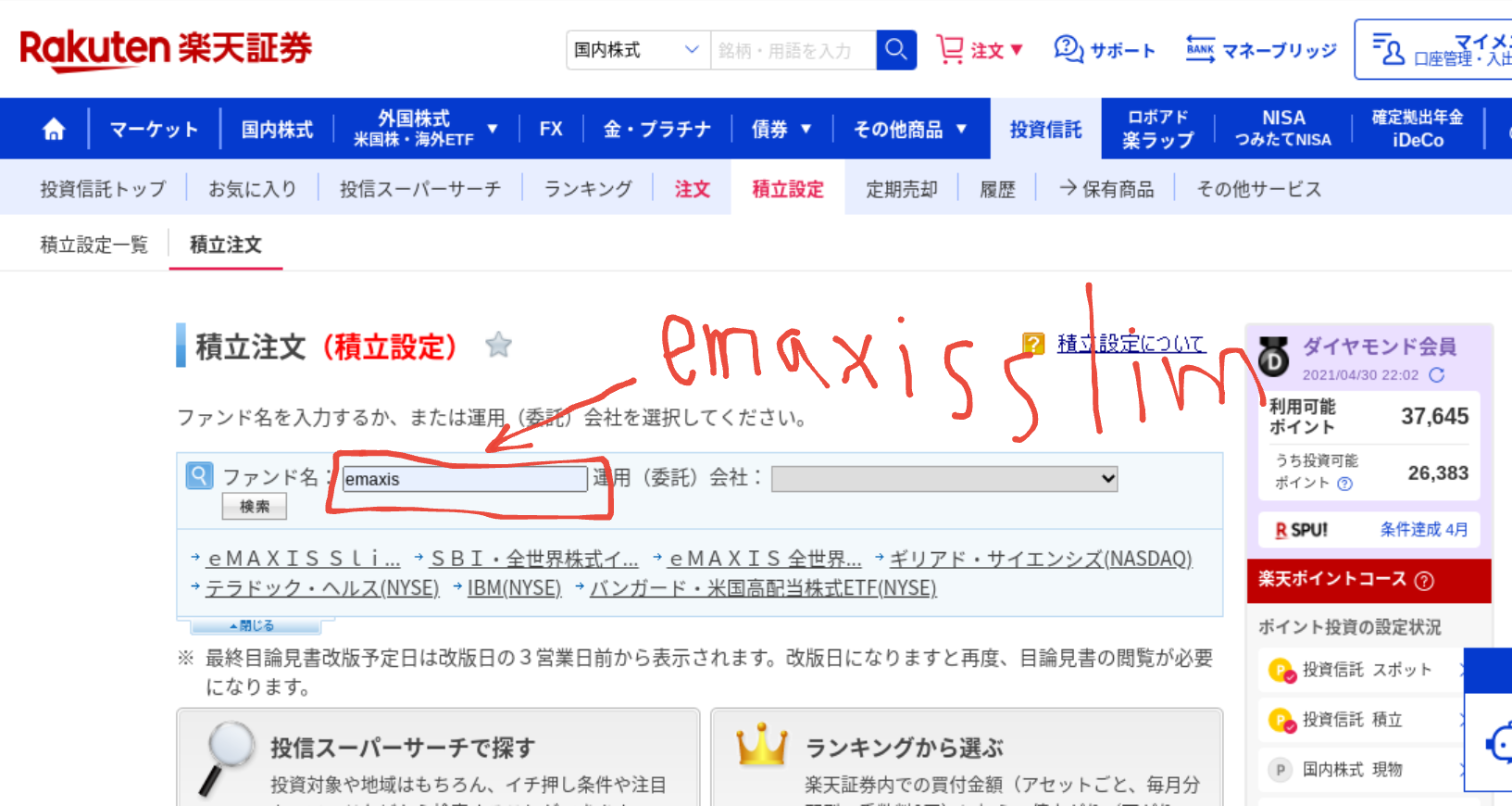Click the 検索 button

[x=255, y=507]
